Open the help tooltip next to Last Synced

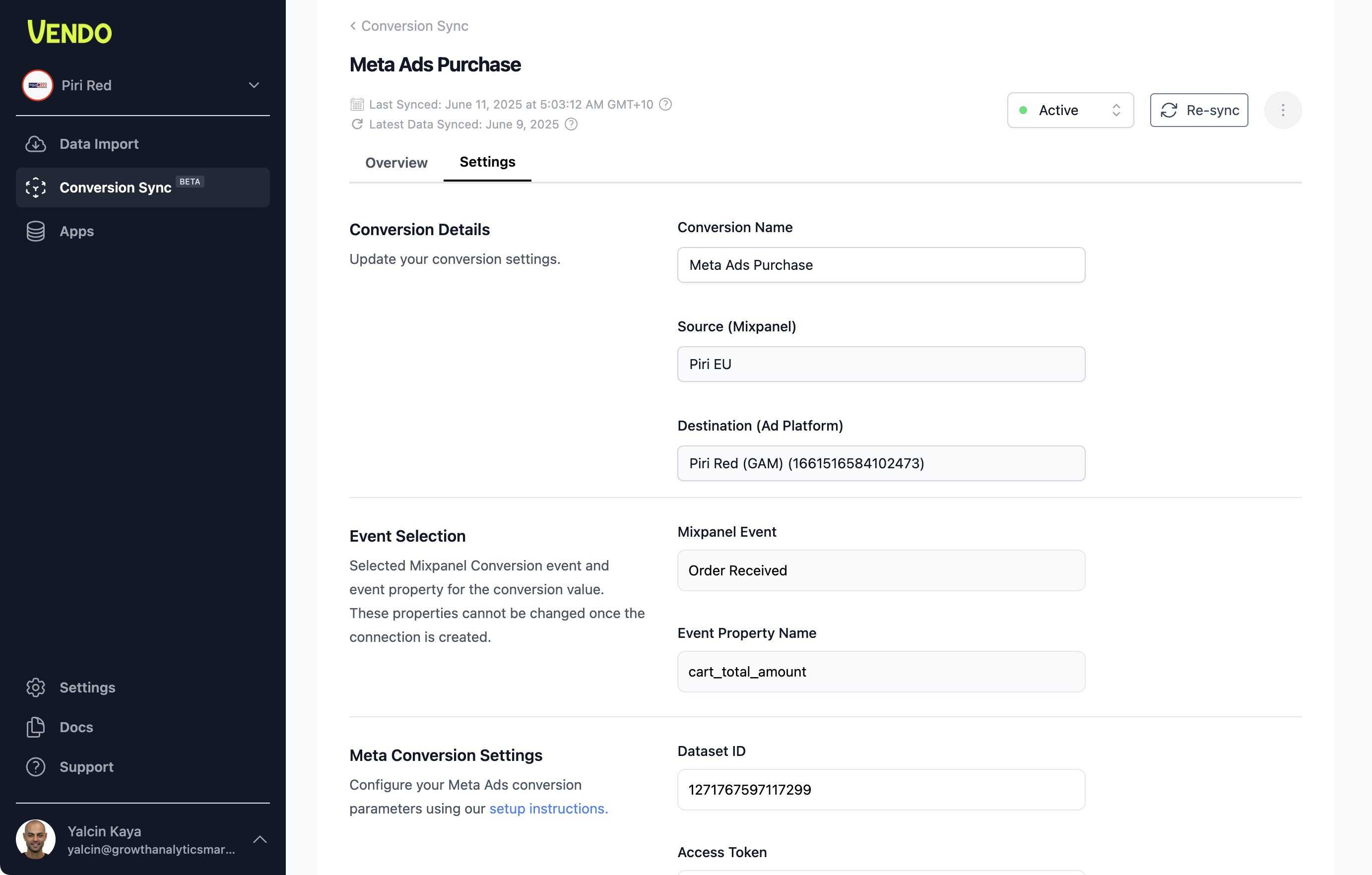pyautogui.click(x=664, y=104)
